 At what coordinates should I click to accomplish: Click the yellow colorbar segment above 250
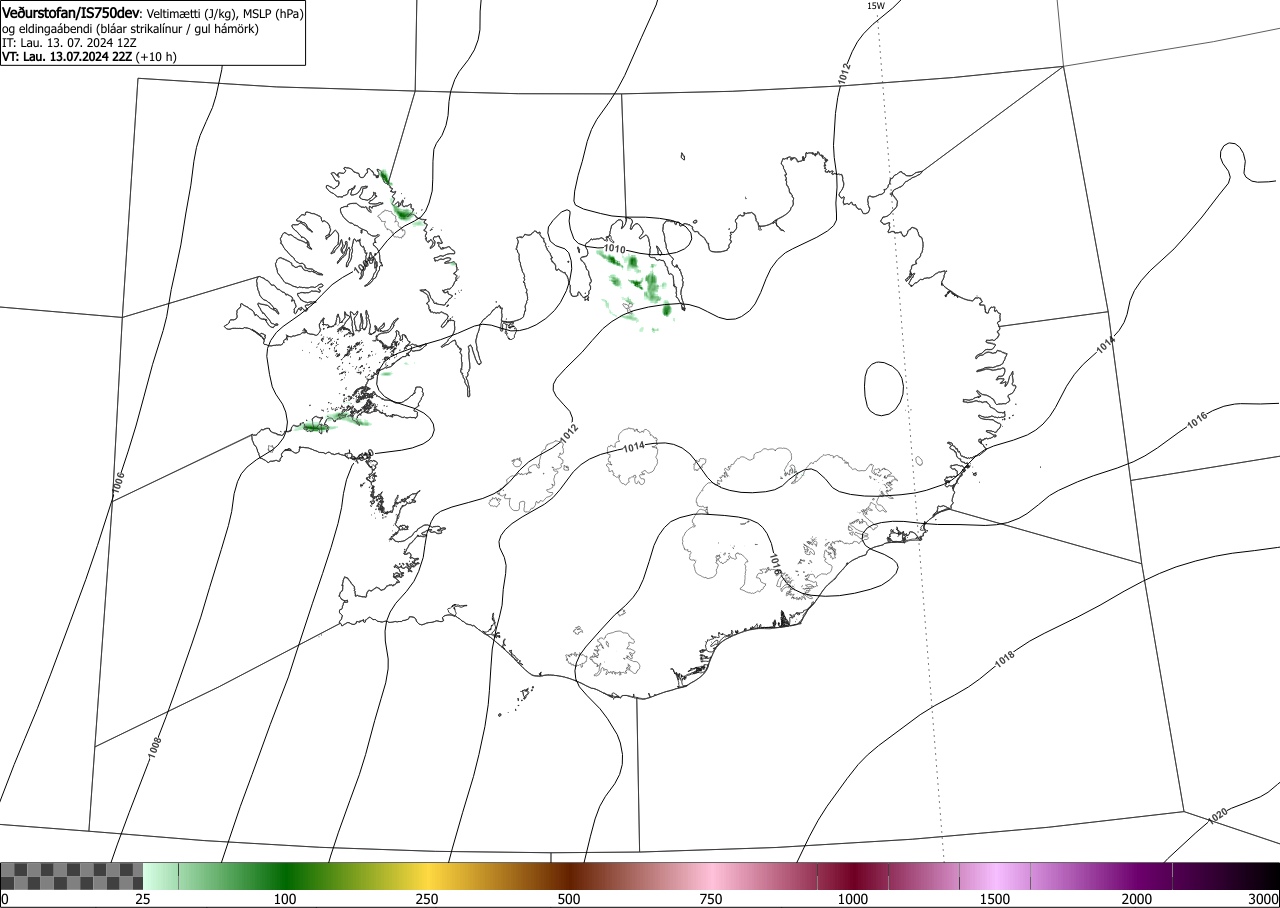(427, 877)
